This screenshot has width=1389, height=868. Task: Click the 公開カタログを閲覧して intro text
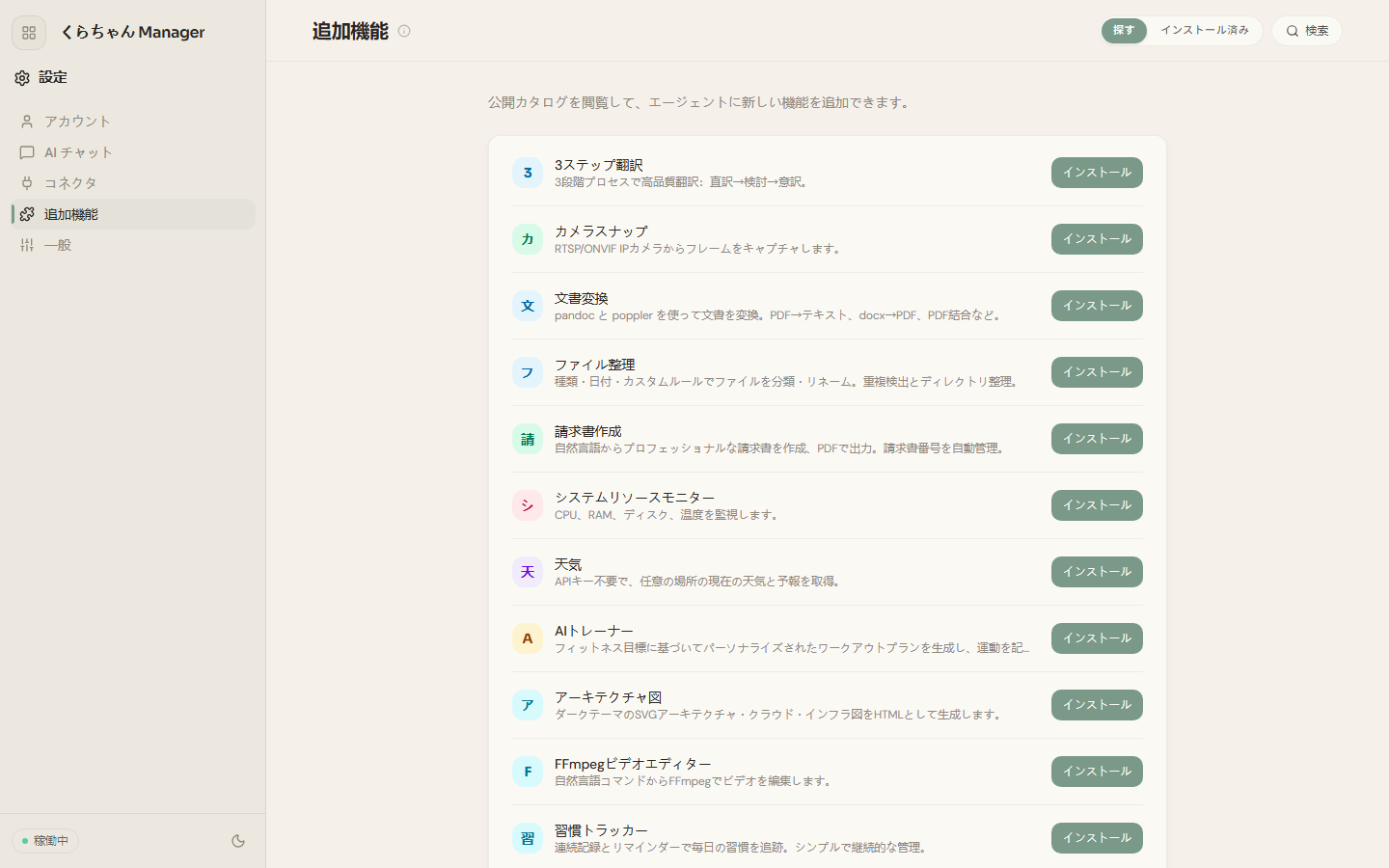point(701,102)
